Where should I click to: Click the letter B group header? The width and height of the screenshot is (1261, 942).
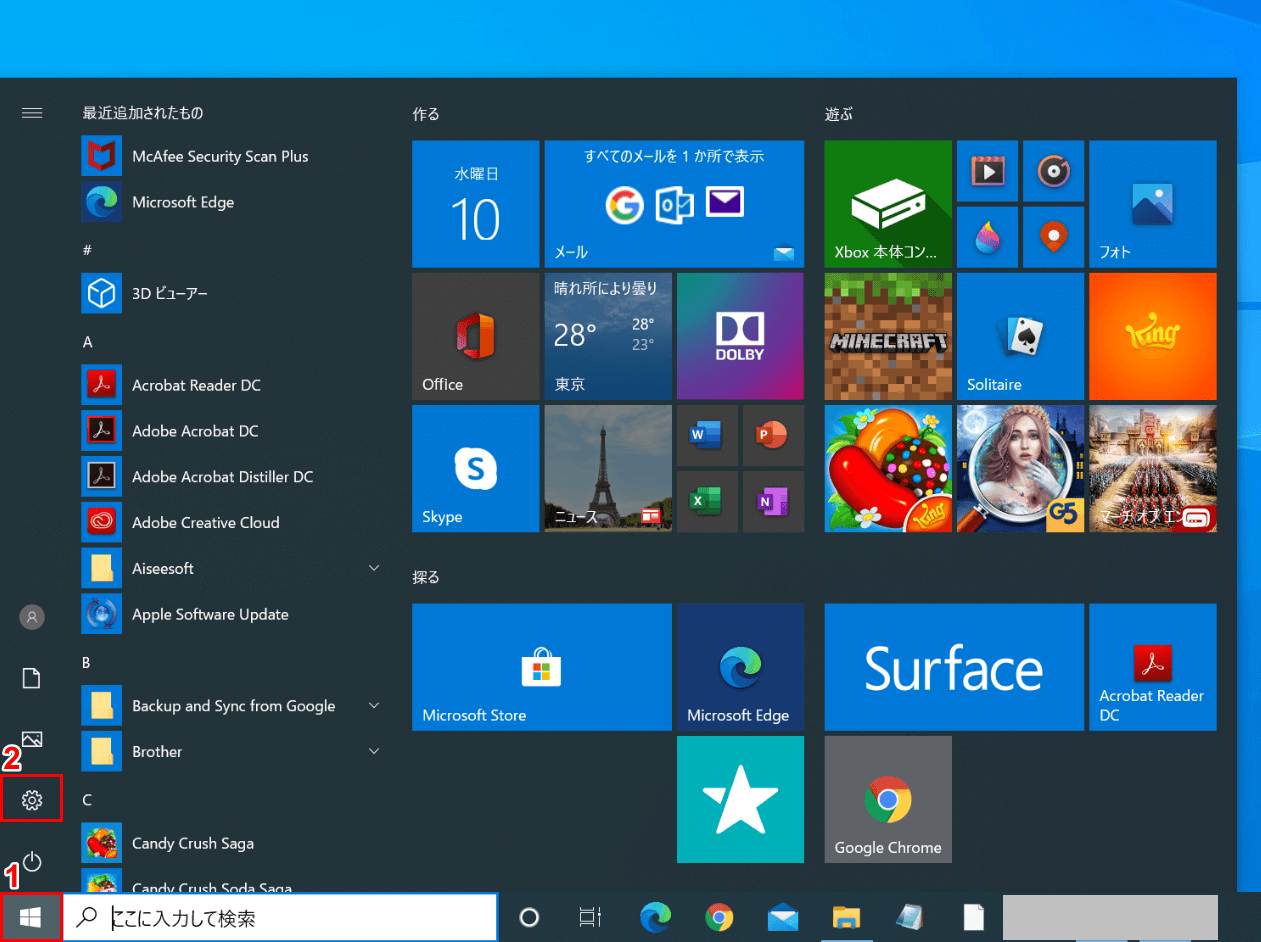(87, 662)
